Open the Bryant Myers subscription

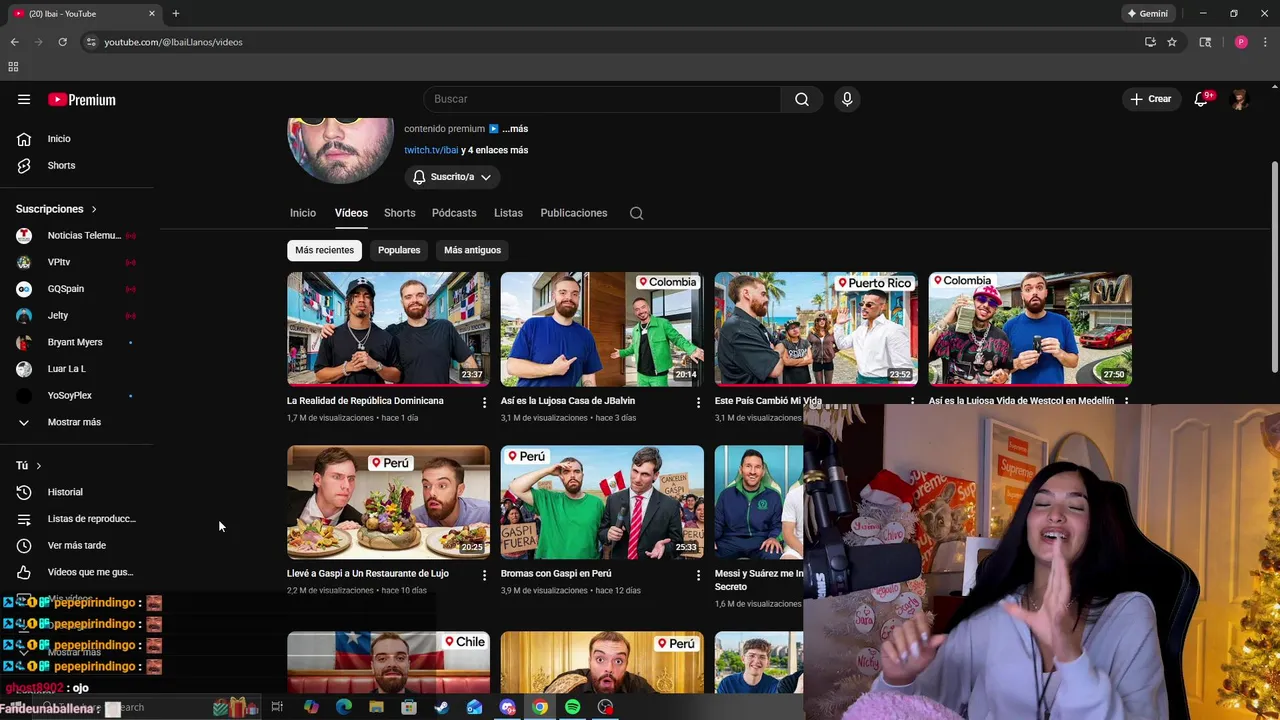click(77, 342)
